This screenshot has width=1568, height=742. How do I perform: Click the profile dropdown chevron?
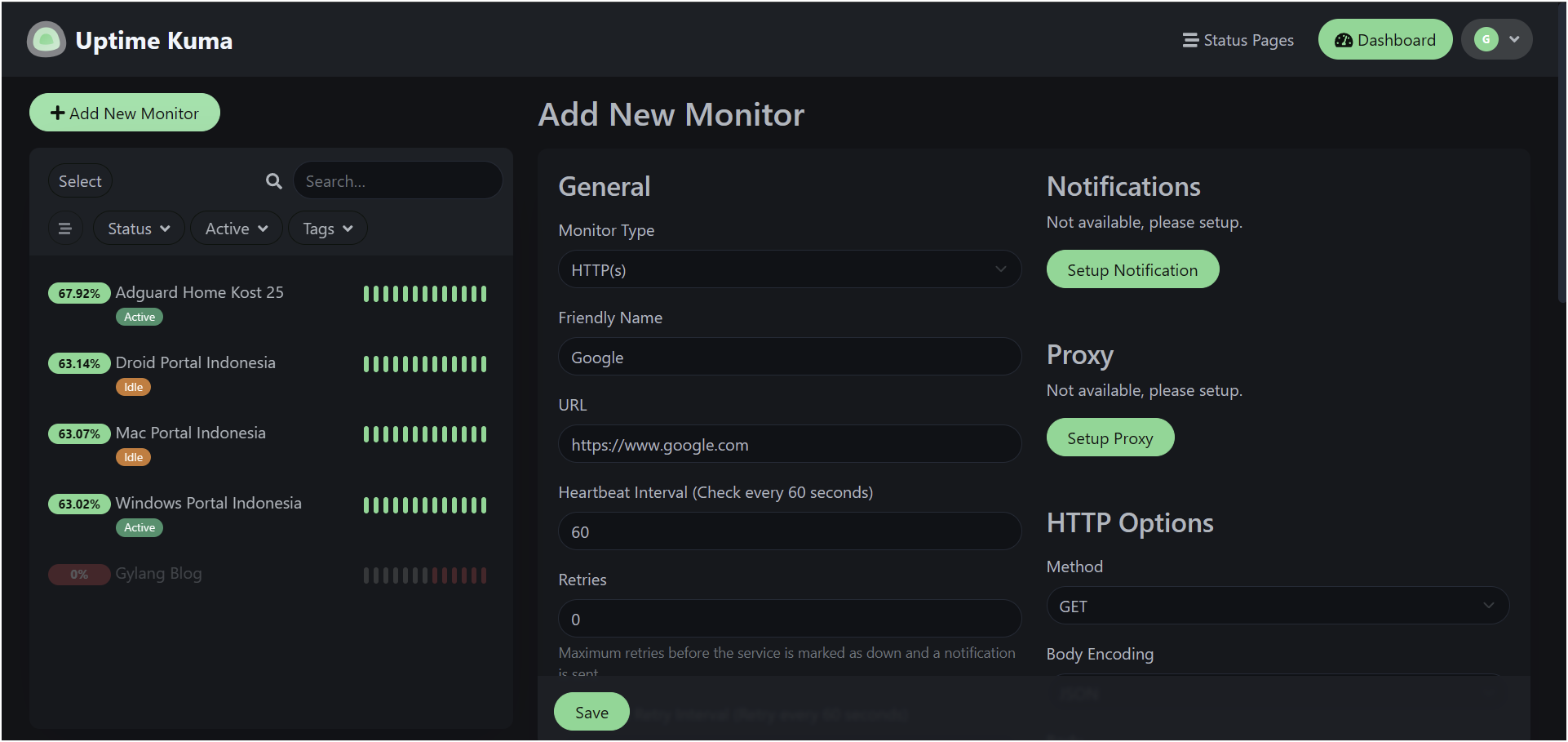click(x=1514, y=39)
